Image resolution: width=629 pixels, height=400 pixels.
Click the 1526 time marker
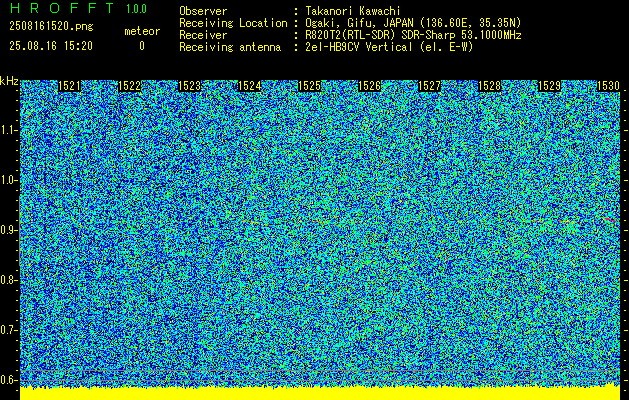(x=369, y=86)
